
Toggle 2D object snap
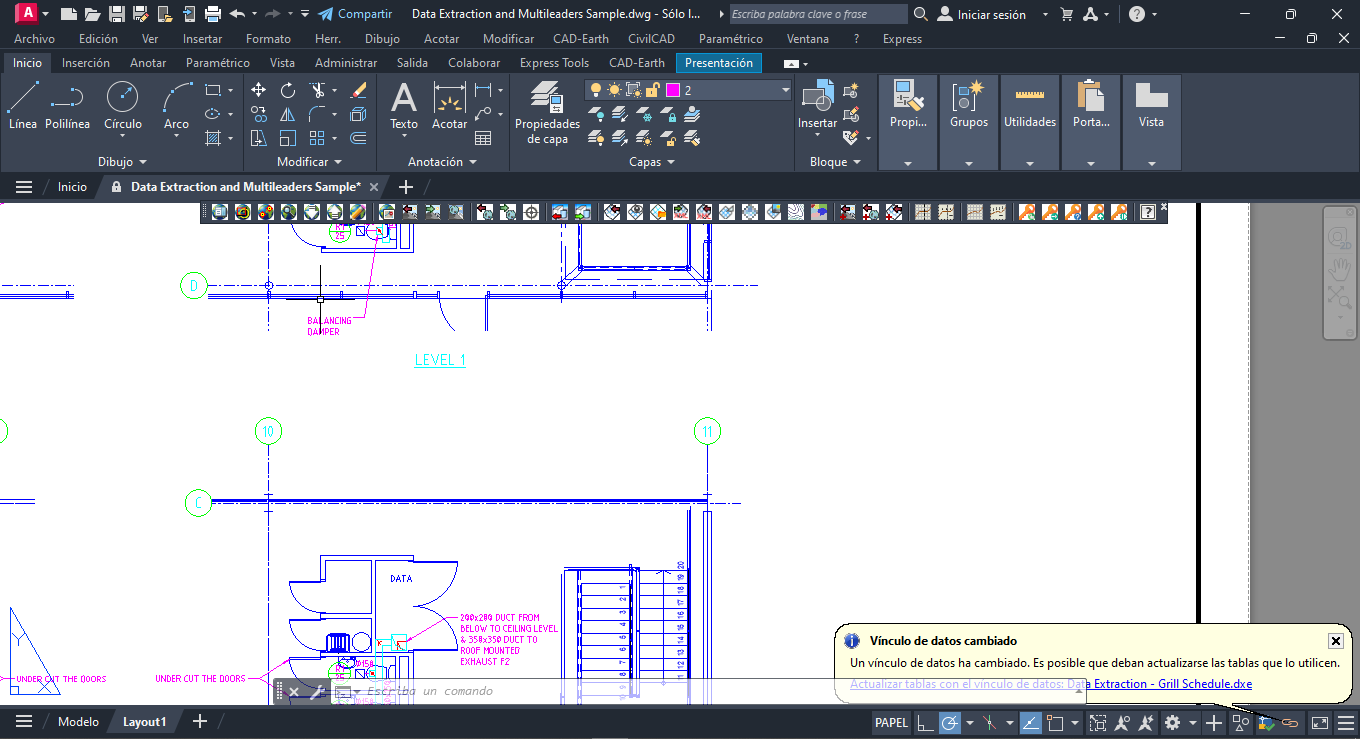1054,722
